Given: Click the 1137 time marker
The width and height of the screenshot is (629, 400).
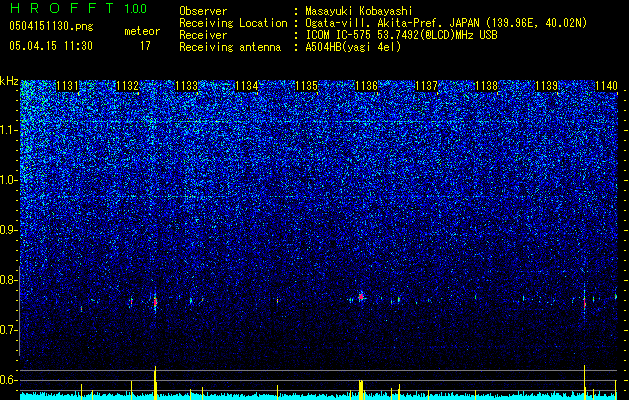Looking at the screenshot, I should (426, 86).
